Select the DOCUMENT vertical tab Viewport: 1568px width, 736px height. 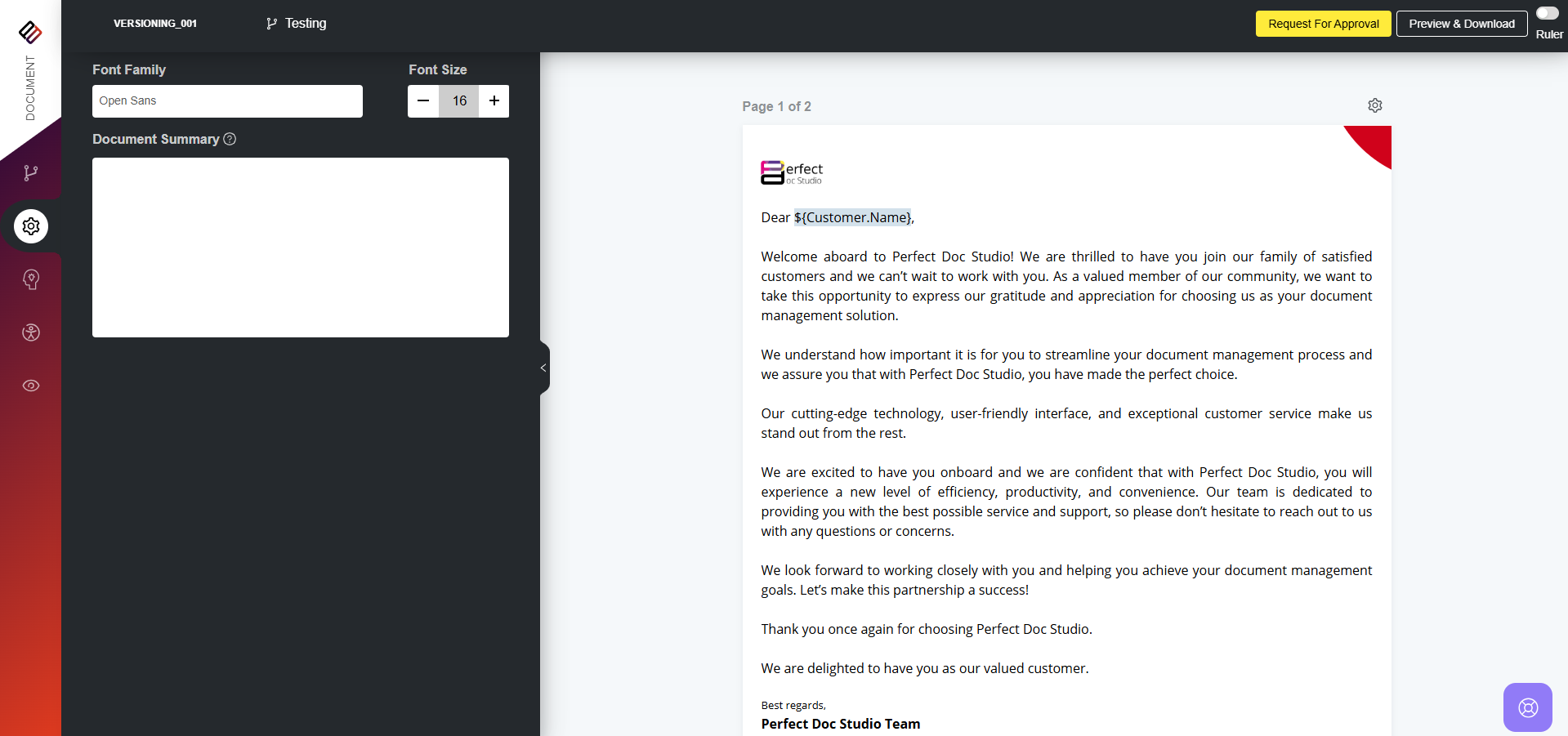pos(30,88)
